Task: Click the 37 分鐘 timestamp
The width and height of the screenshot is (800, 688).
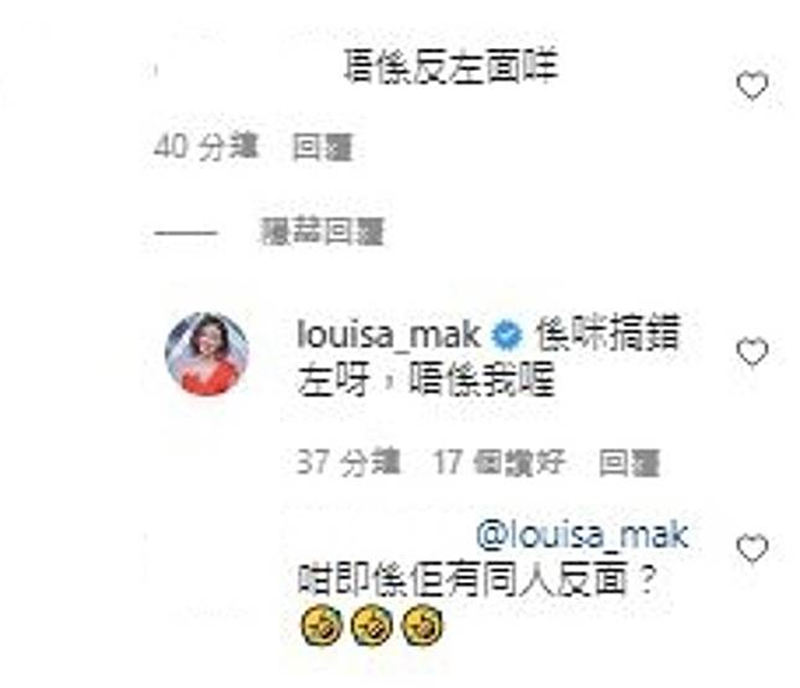Action: [348, 462]
